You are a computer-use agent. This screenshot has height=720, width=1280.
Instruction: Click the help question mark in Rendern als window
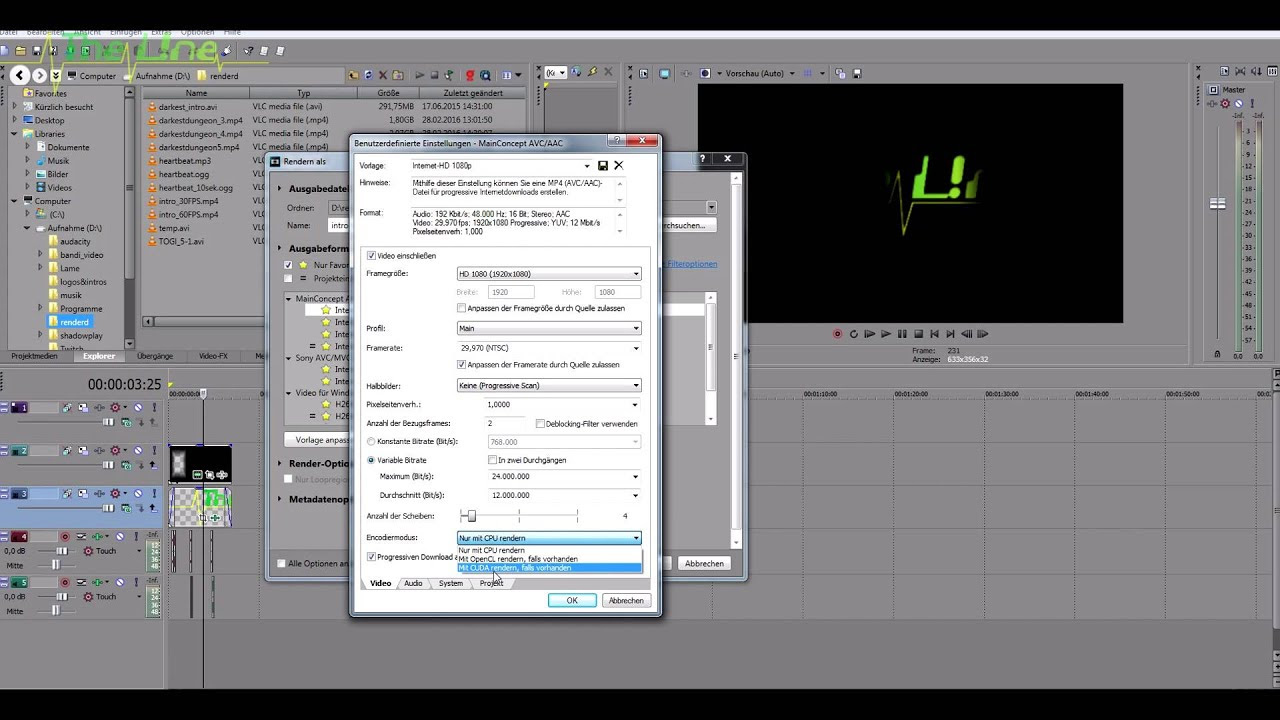(x=702, y=159)
